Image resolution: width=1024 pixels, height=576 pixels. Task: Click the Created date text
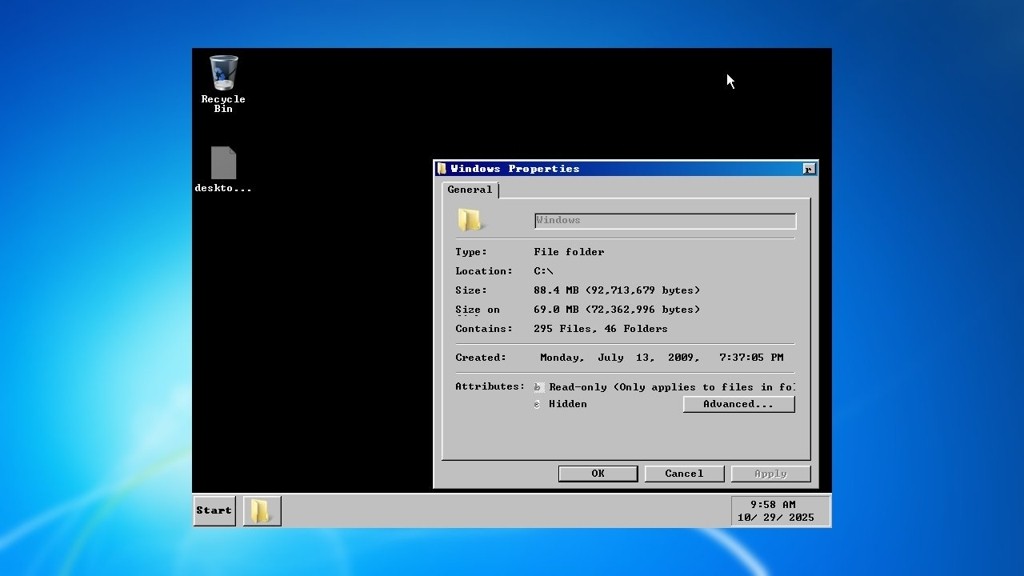click(661, 358)
